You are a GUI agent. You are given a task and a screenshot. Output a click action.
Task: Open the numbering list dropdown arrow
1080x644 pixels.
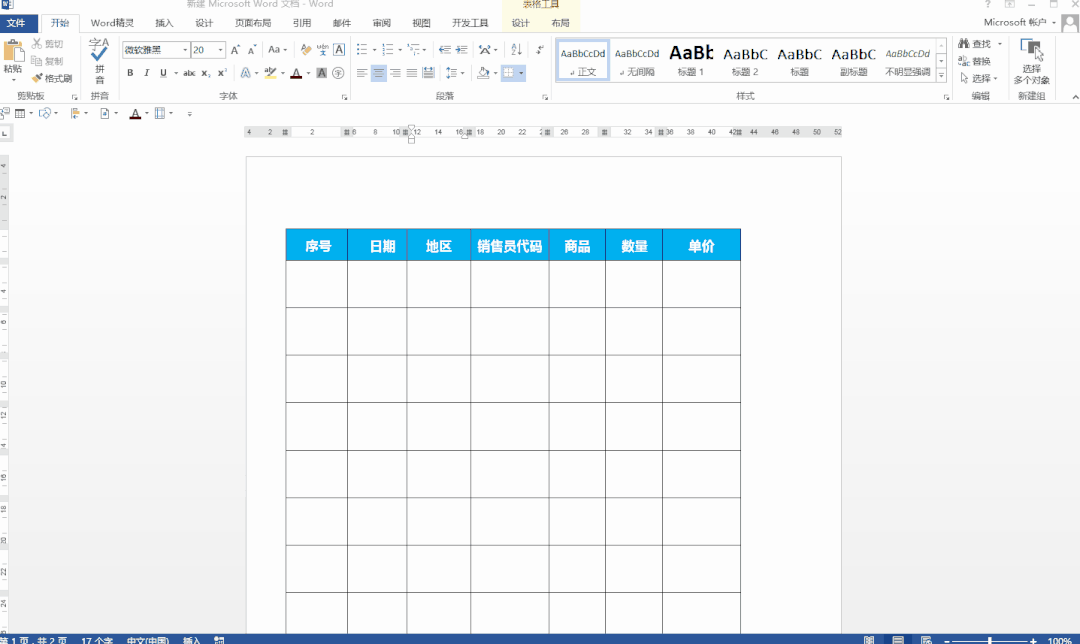point(400,50)
